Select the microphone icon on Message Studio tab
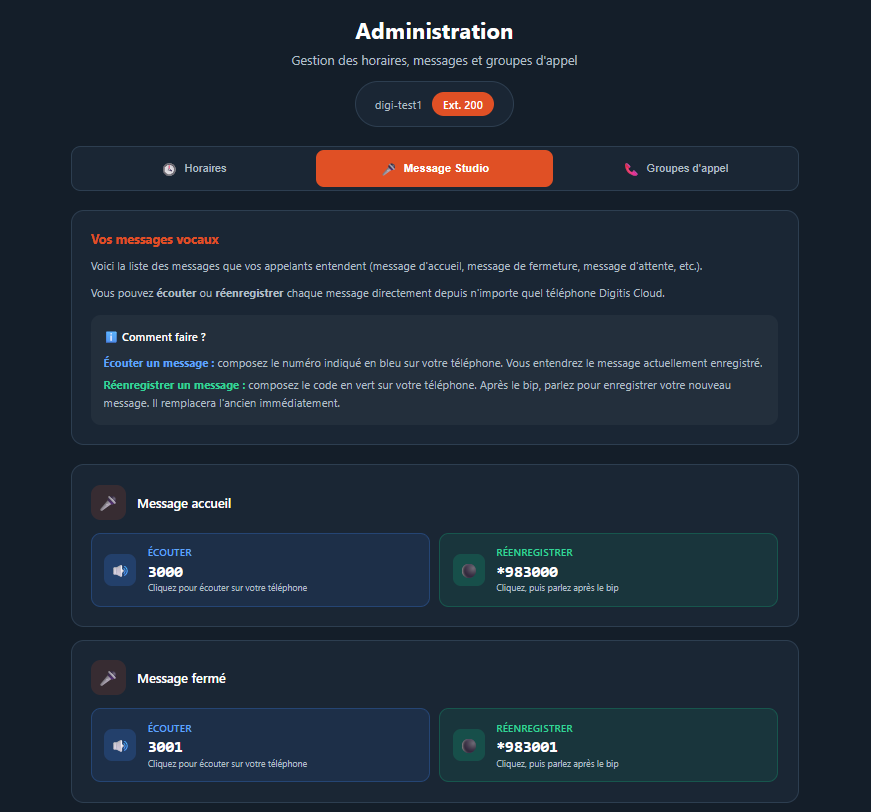The width and height of the screenshot is (871, 812). click(387, 168)
